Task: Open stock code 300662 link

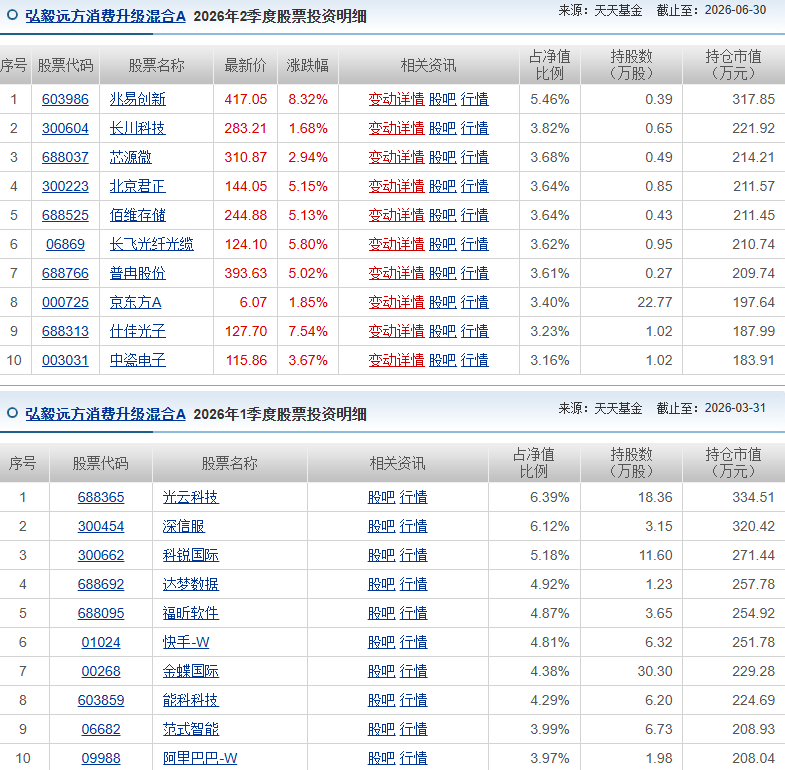Action: [x=101, y=555]
